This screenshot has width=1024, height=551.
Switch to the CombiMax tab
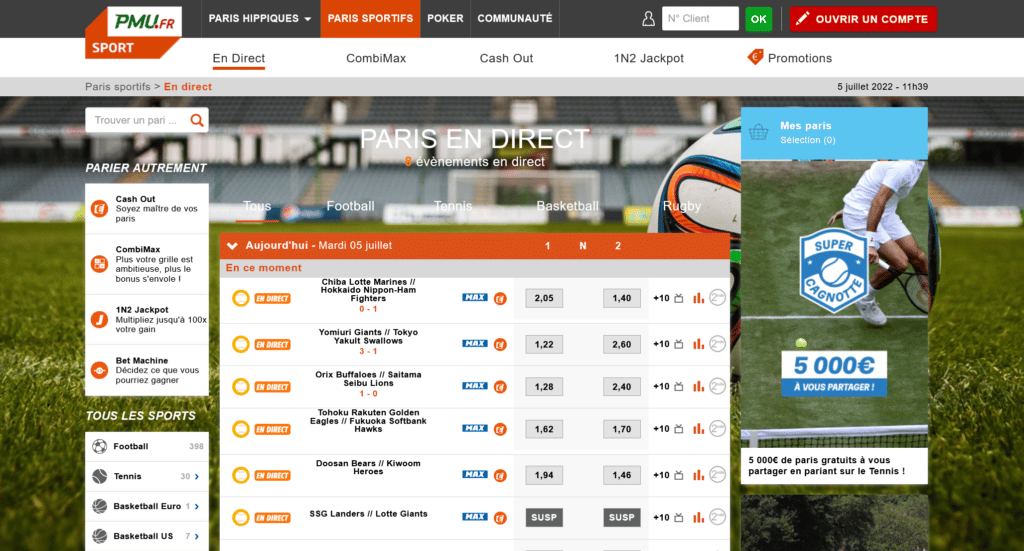coord(376,58)
